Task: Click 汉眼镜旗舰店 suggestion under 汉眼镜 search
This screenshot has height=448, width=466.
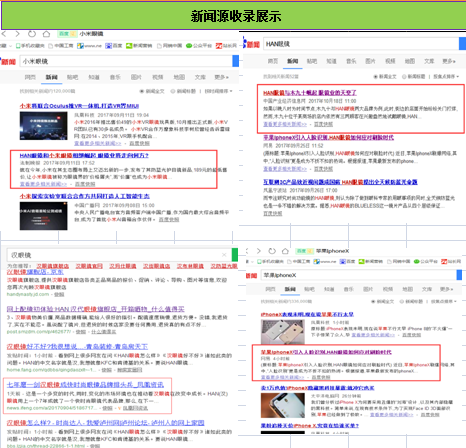Action: tap(52, 266)
